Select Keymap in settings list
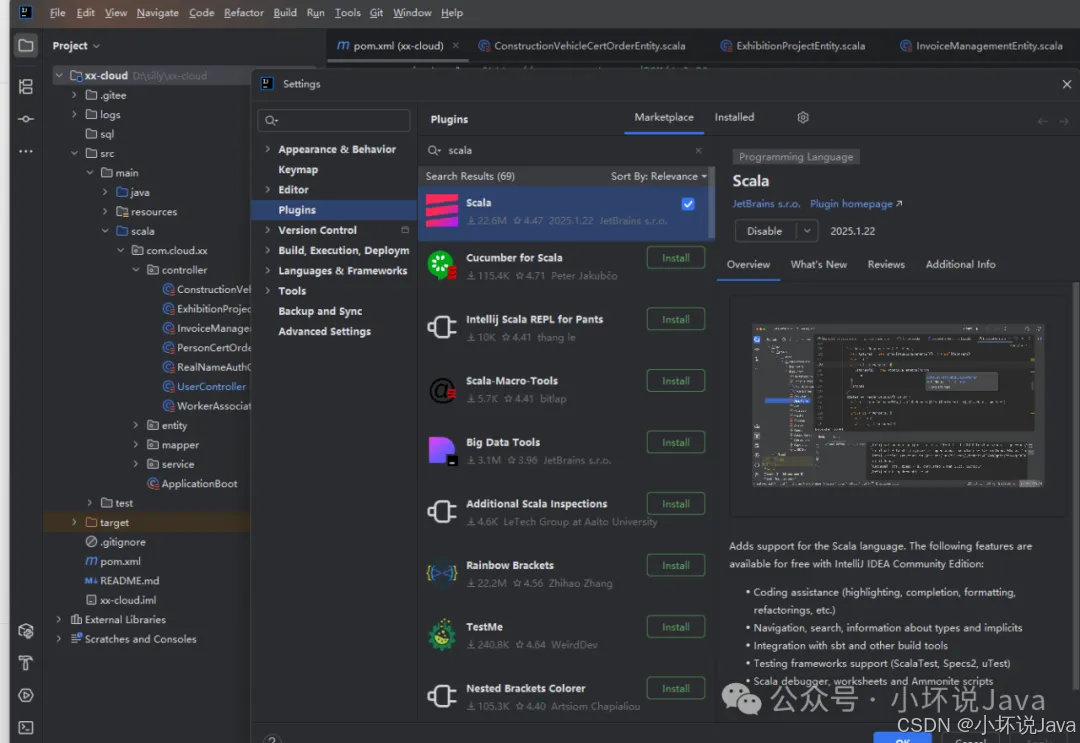Screen dimensions: 1080x743 tap(298, 169)
